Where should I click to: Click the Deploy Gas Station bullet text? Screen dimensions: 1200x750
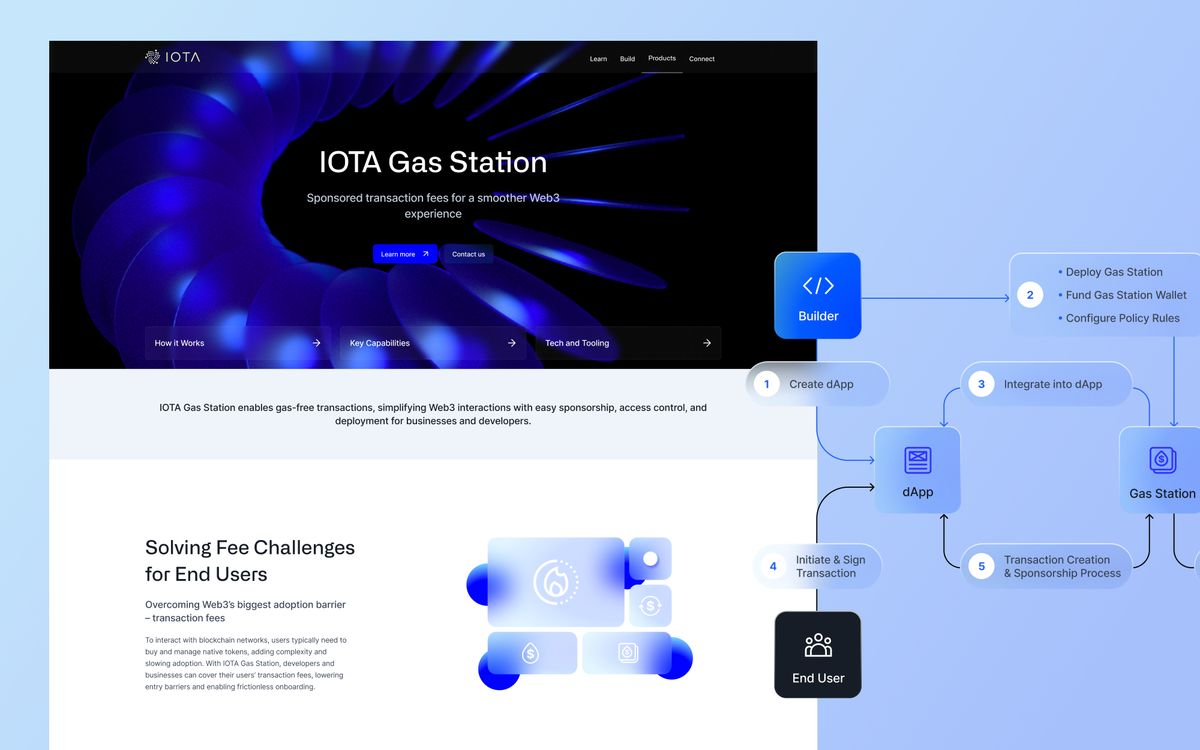coord(1114,272)
